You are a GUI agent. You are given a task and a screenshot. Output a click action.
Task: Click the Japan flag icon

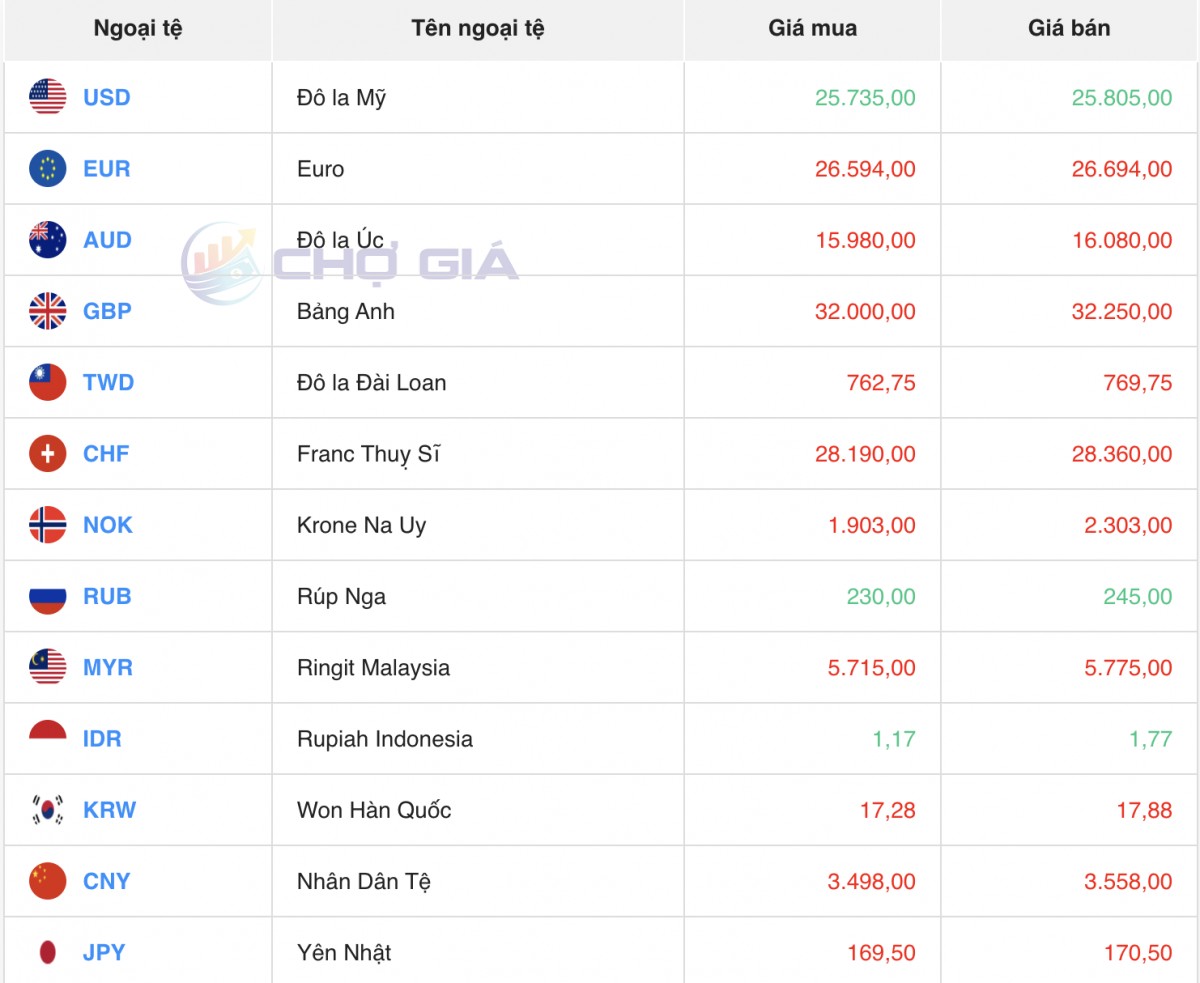coord(47,953)
